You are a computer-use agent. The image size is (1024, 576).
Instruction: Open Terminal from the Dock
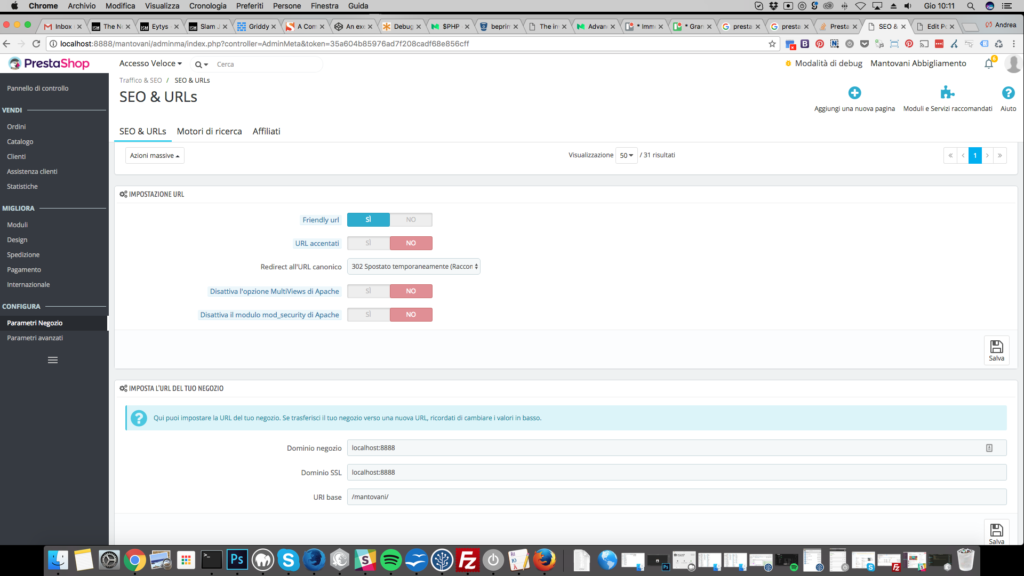point(212,560)
